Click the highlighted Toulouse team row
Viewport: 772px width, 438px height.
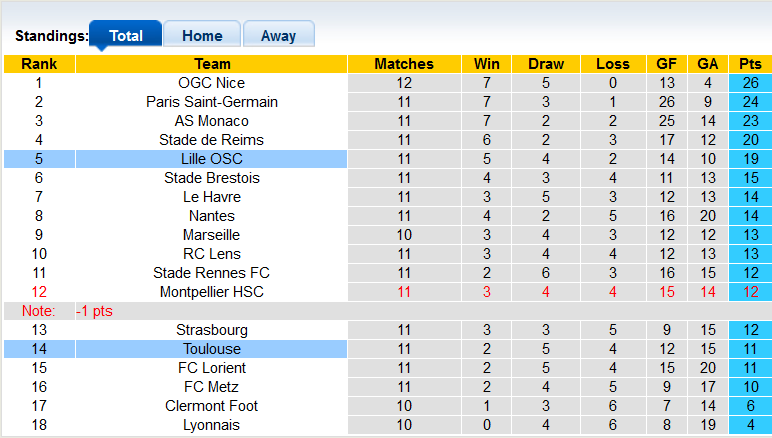[x=211, y=349]
